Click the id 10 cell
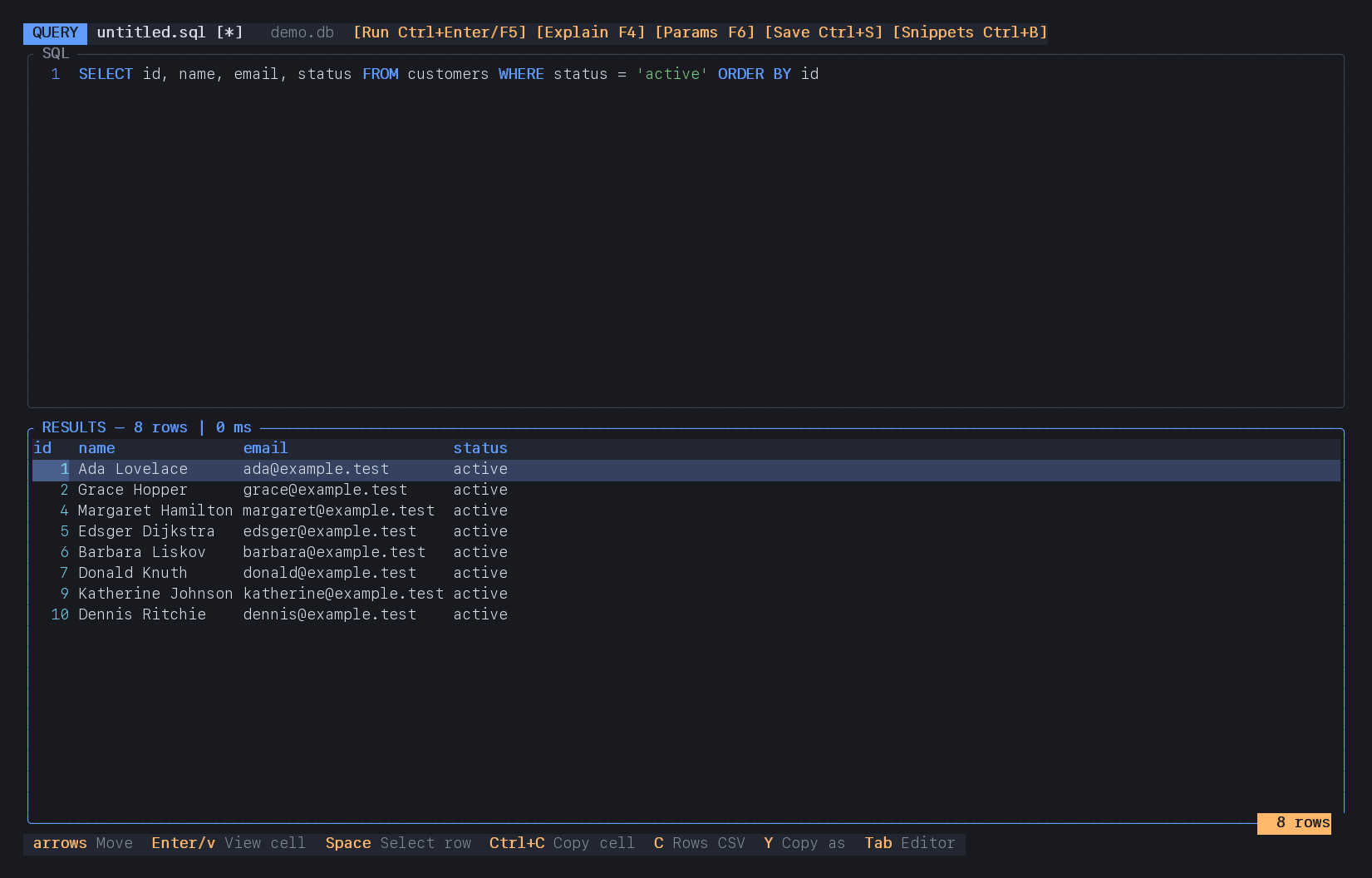The width and height of the screenshot is (1372, 878). 60,614
